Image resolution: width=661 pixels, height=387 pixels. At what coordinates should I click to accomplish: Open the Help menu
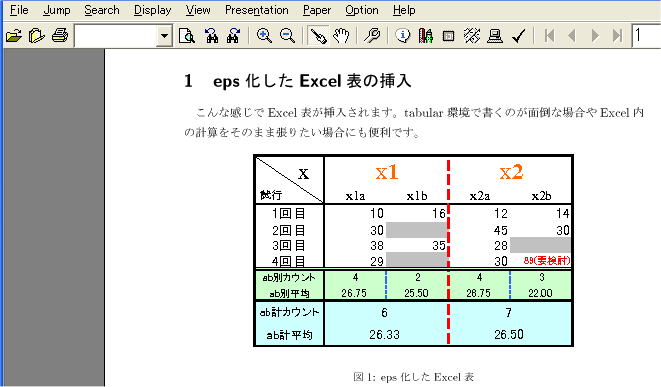404,10
